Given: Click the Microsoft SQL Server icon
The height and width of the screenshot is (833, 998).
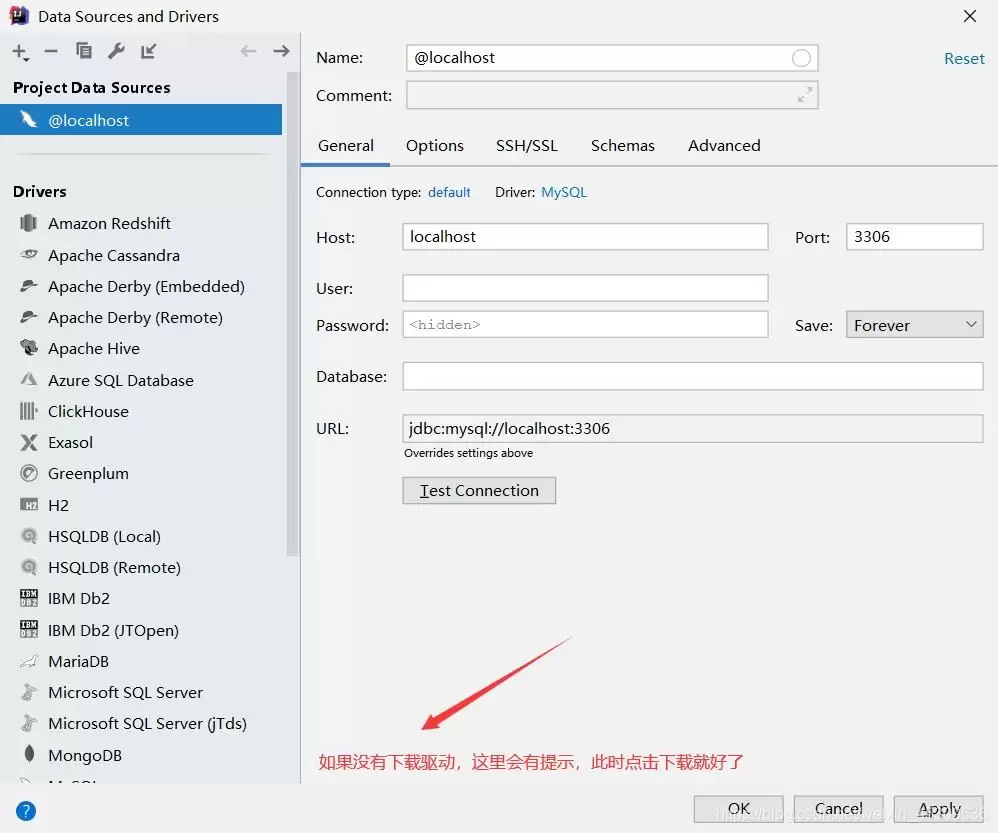Looking at the screenshot, I should click(x=29, y=692).
